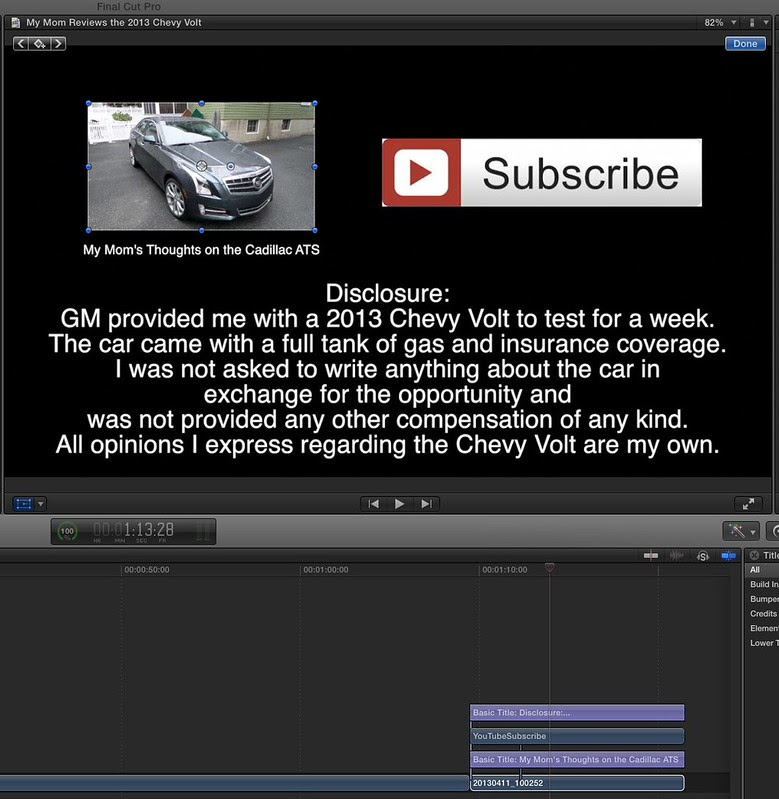Play the project in the viewer
779x799 pixels.
(x=400, y=504)
